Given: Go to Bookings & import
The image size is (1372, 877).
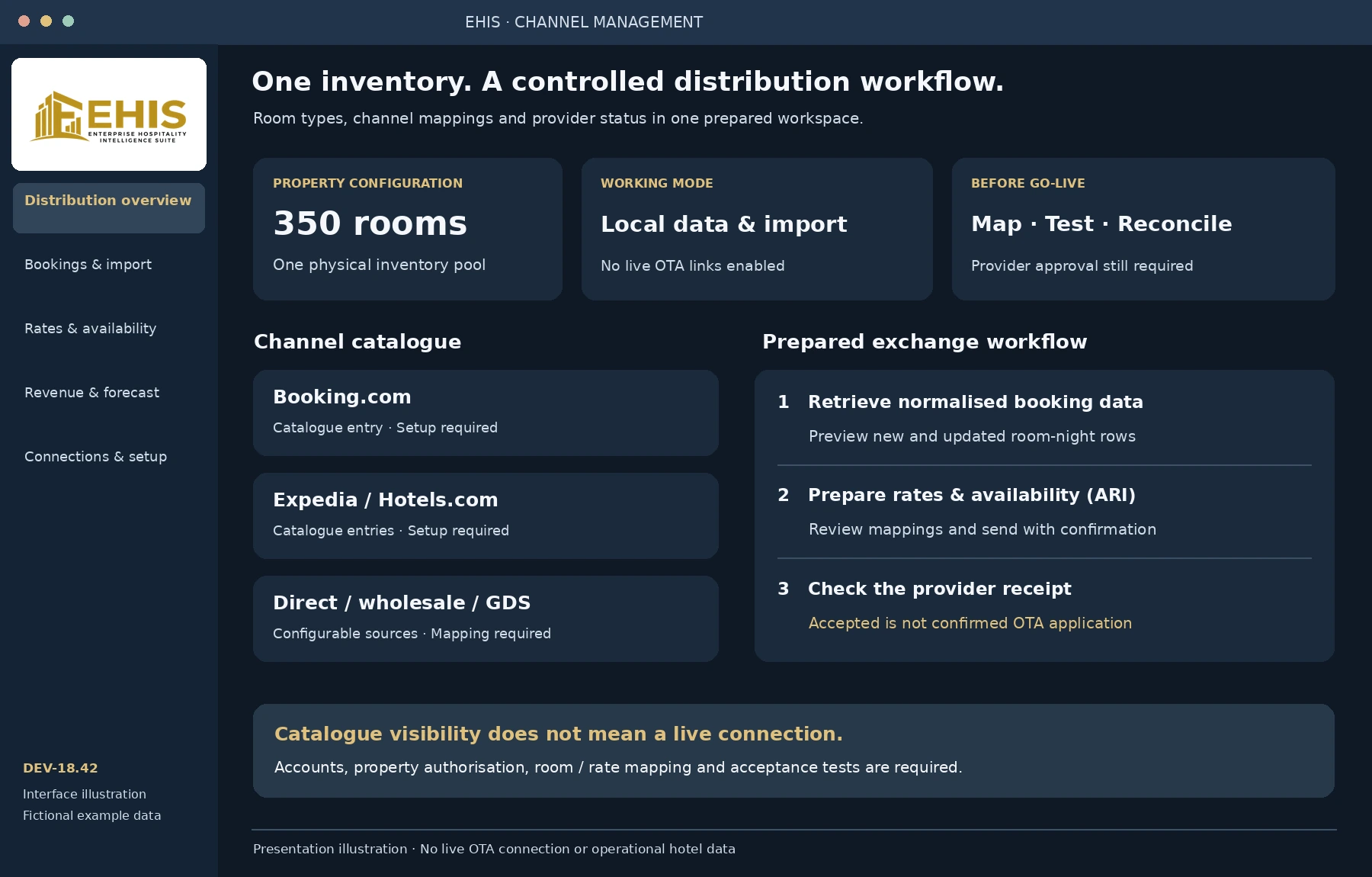Looking at the screenshot, I should tap(88, 265).
